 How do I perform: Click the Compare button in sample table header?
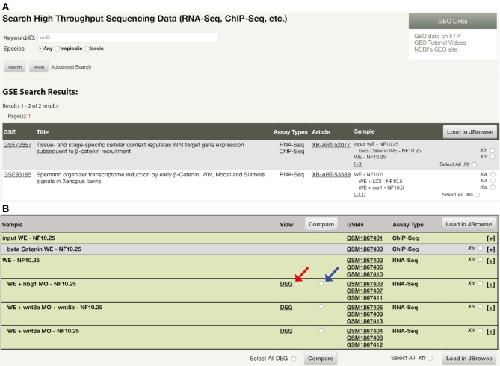[x=321, y=224]
